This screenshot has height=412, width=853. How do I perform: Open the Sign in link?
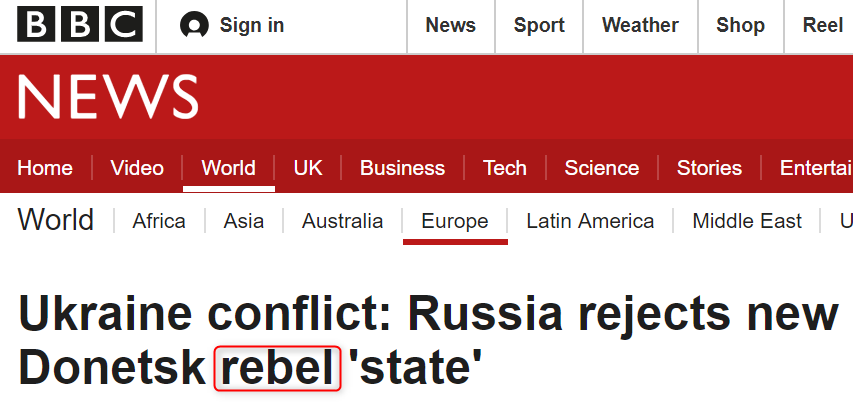(252, 26)
